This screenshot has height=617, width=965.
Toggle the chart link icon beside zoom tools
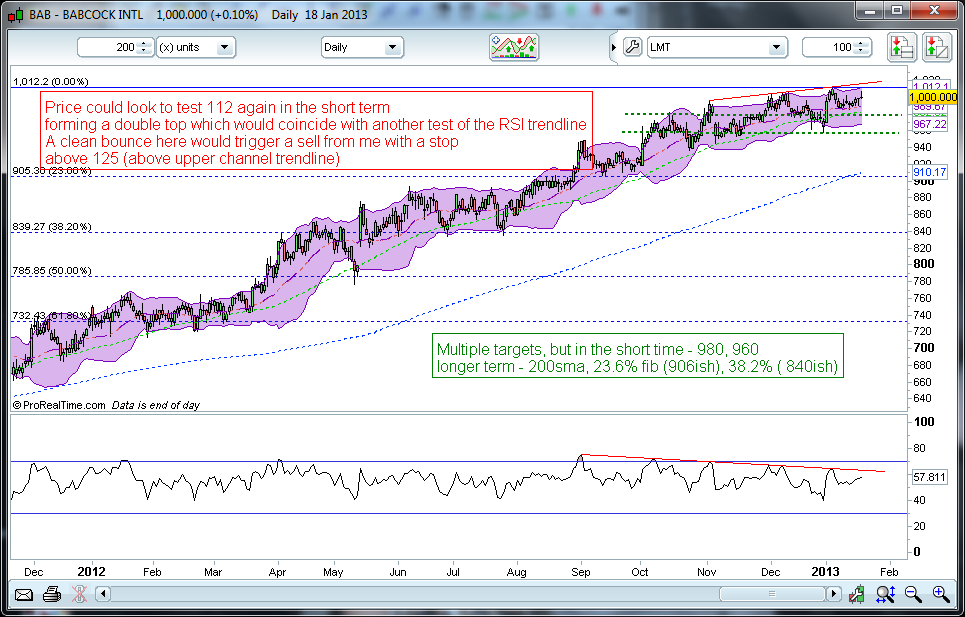pos(857,595)
